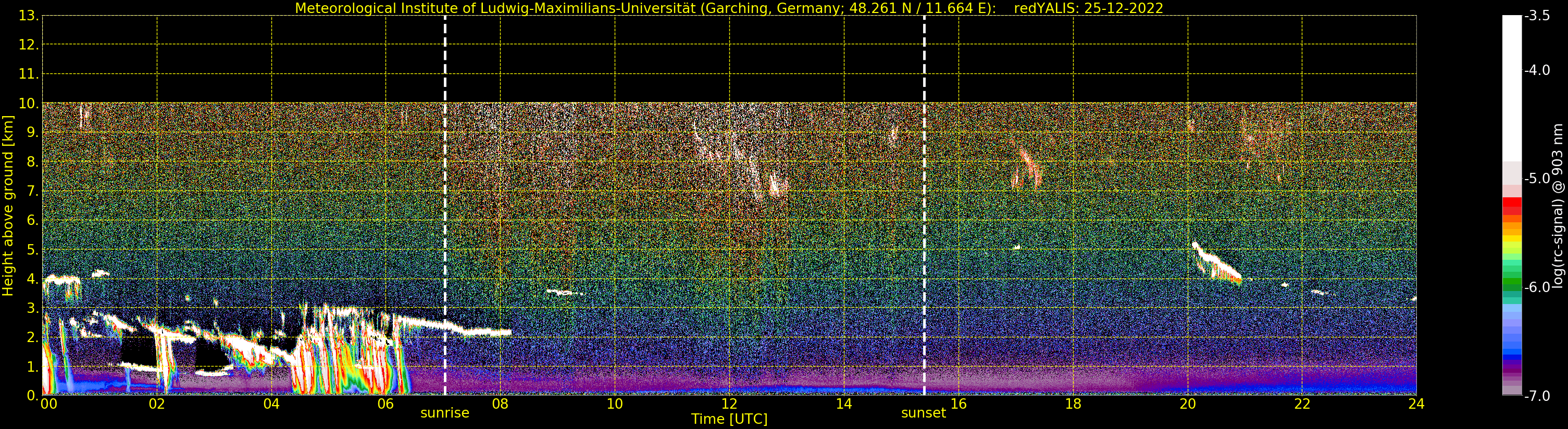Click the '20' time axis tick label

click(x=1188, y=404)
